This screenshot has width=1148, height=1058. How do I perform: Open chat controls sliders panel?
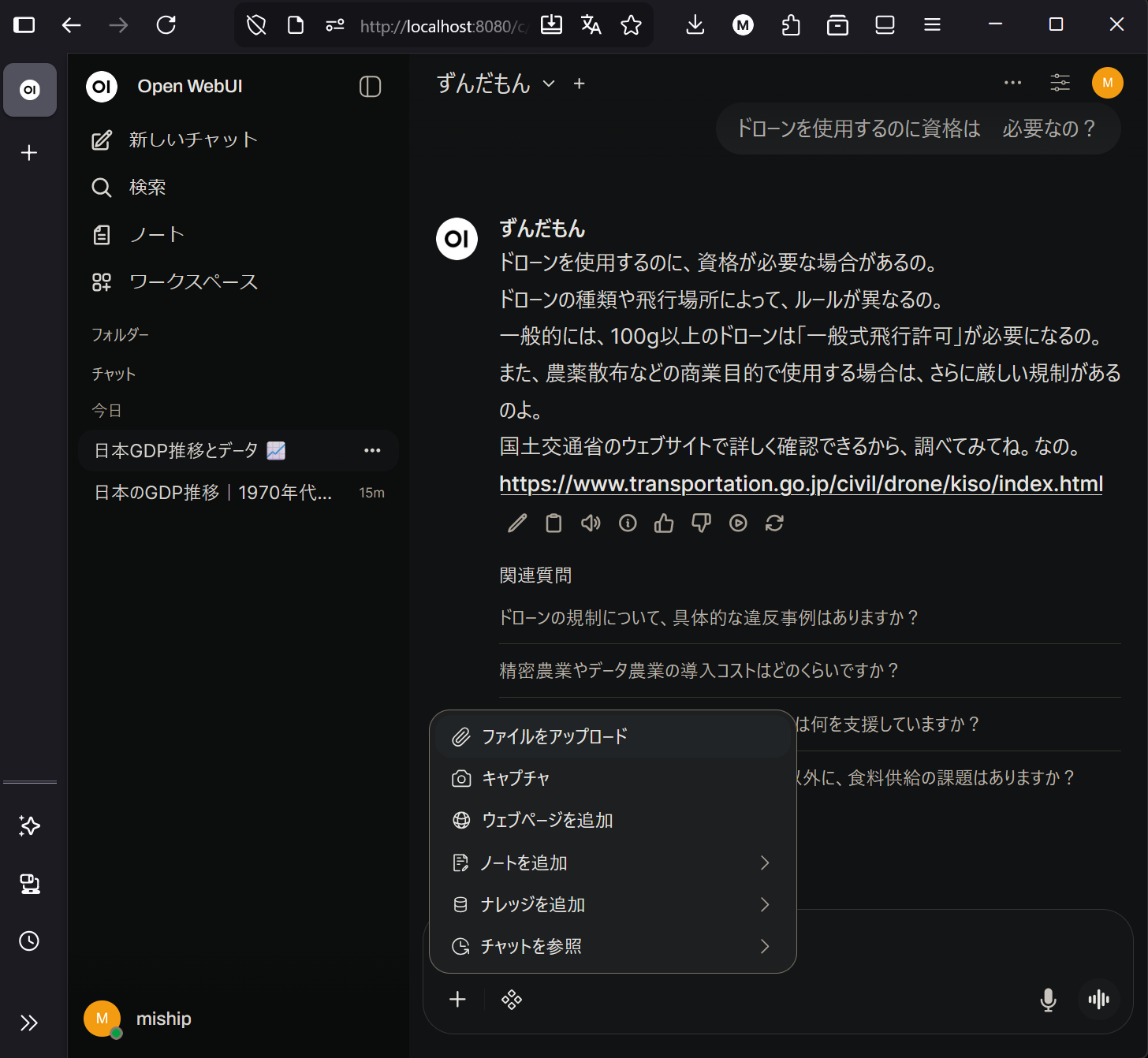(1060, 83)
